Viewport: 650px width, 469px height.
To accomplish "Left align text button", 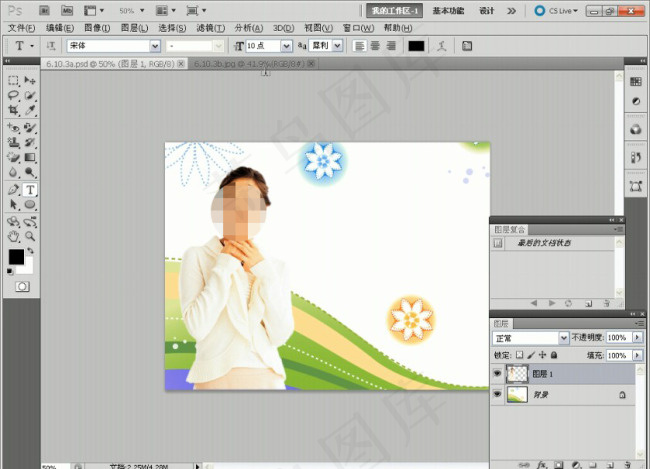I will point(359,46).
